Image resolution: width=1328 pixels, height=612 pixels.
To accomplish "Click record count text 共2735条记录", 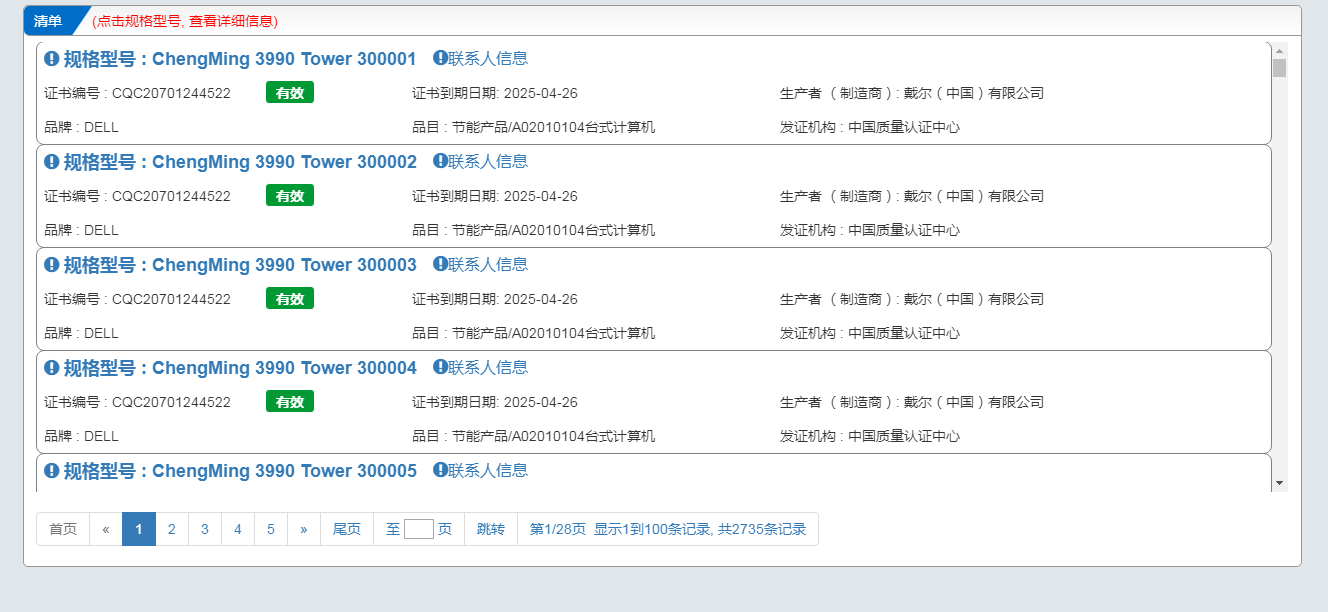I will pyautogui.click(x=762, y=529).
